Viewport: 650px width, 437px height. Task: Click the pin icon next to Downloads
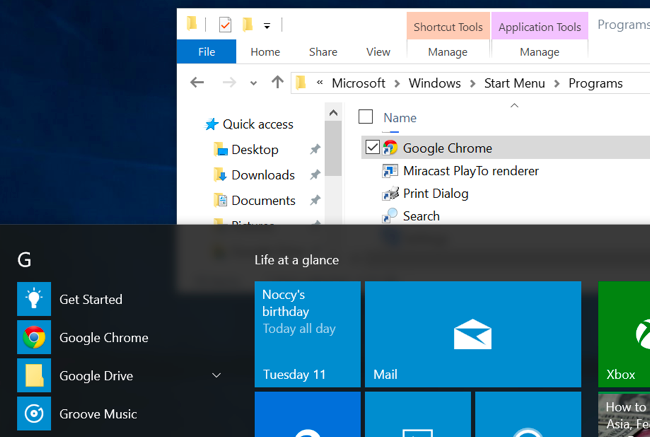[315, 175]
